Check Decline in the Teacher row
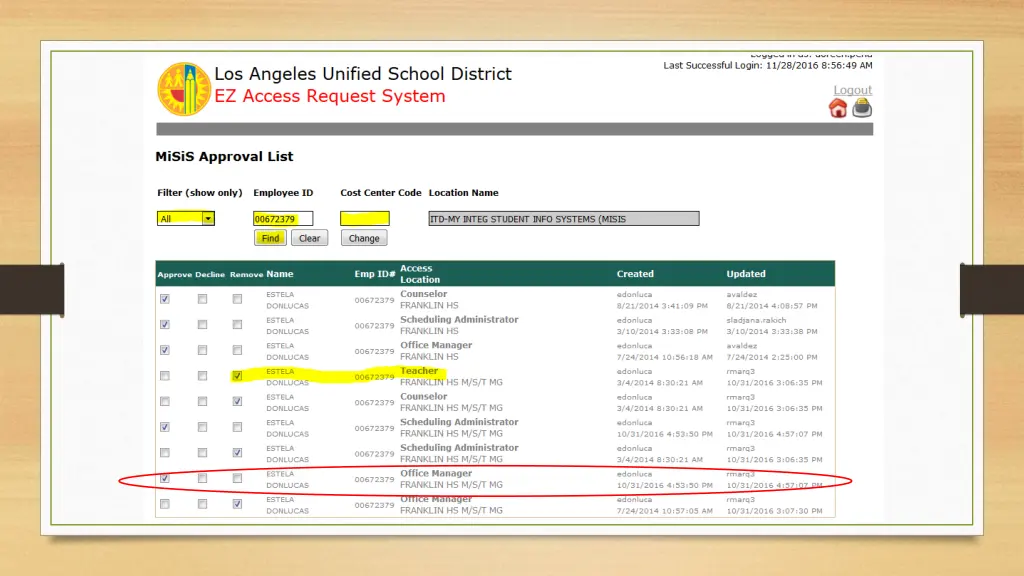 click(x=202, y=376)
